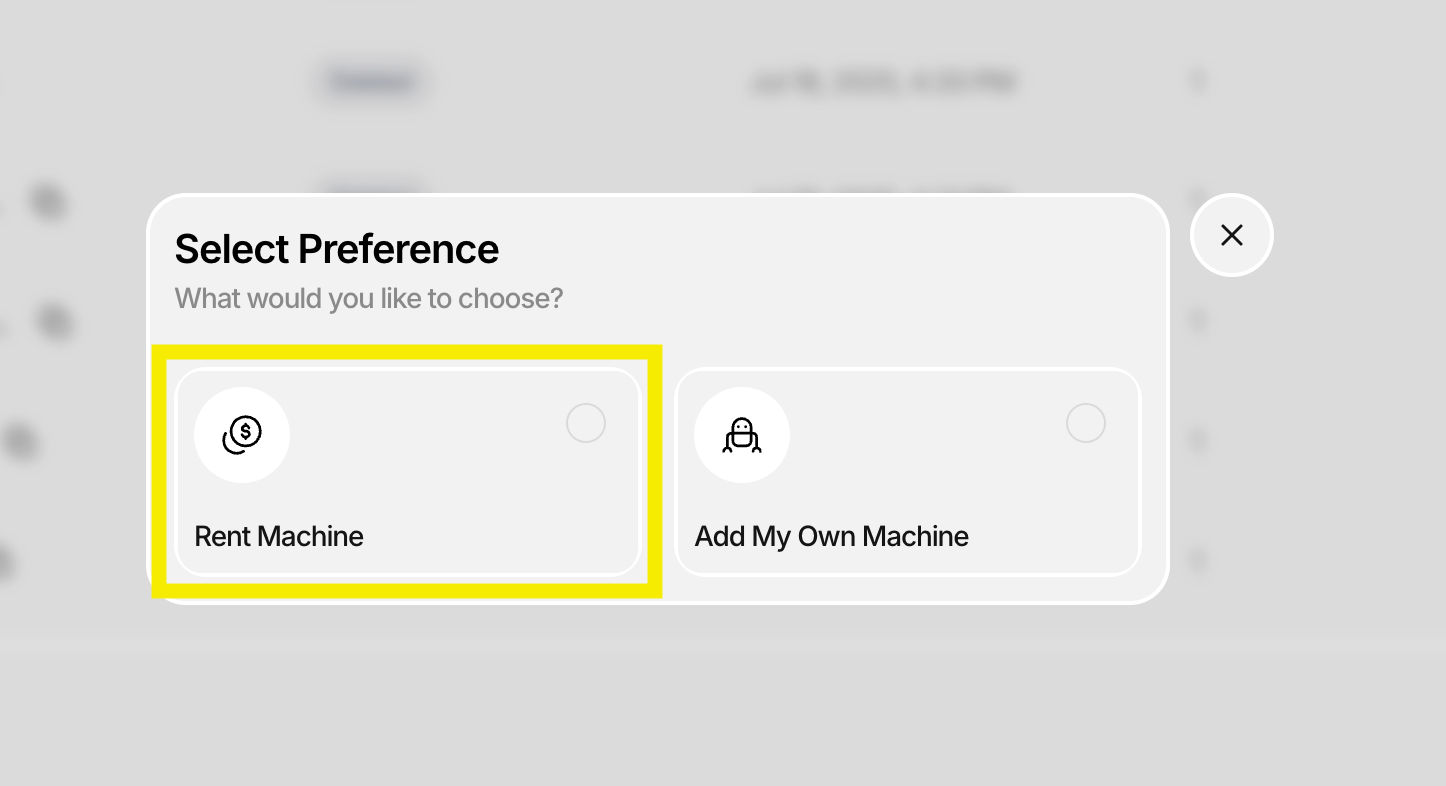
Task: Select the Add My Own Machine radio button
Action: click(x=1086, y=423)
